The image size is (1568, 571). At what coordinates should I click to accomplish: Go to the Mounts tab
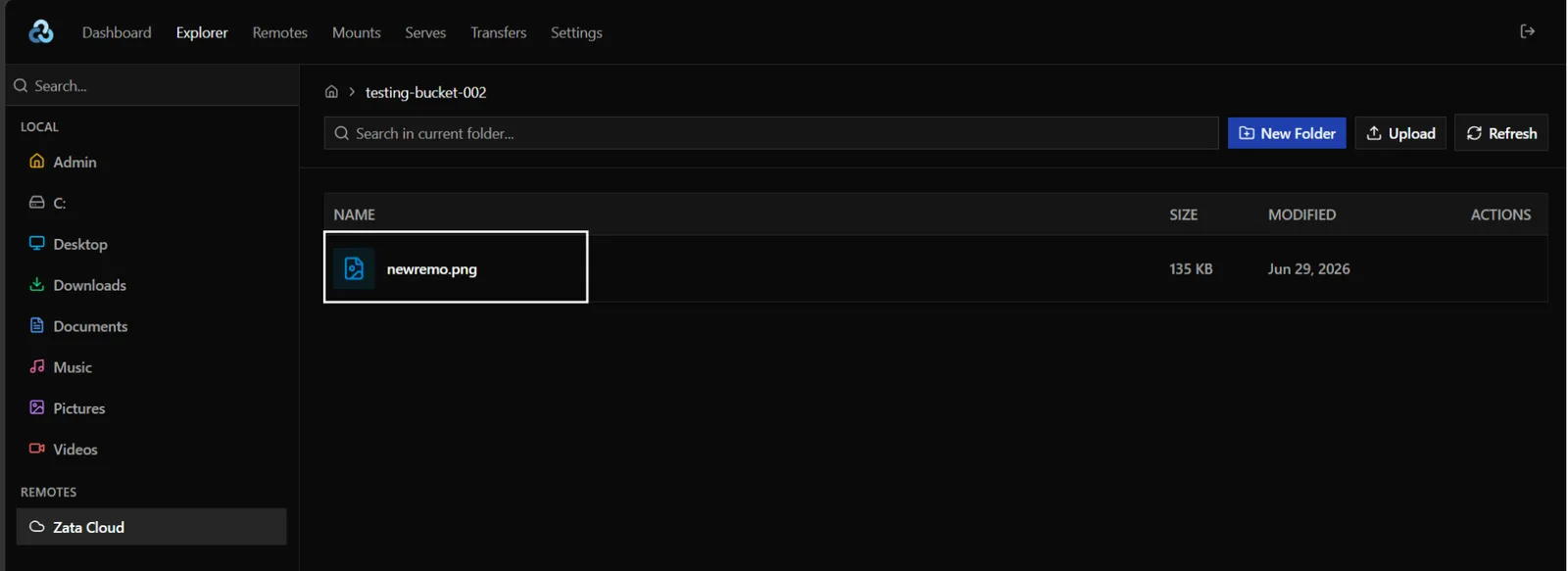pos(356,32)
